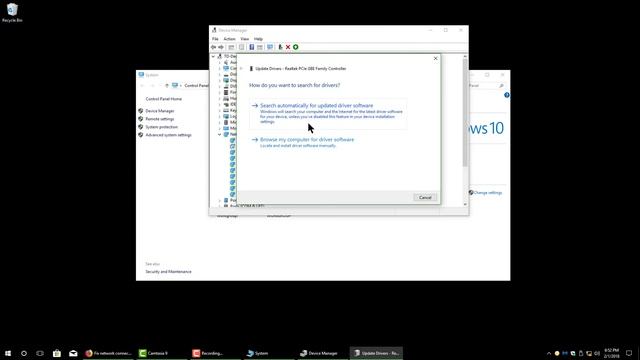The image size is (640, 360).
Task: Click red X Uninstall device icon
Action: pyautogui.click(x=288, y=47)
